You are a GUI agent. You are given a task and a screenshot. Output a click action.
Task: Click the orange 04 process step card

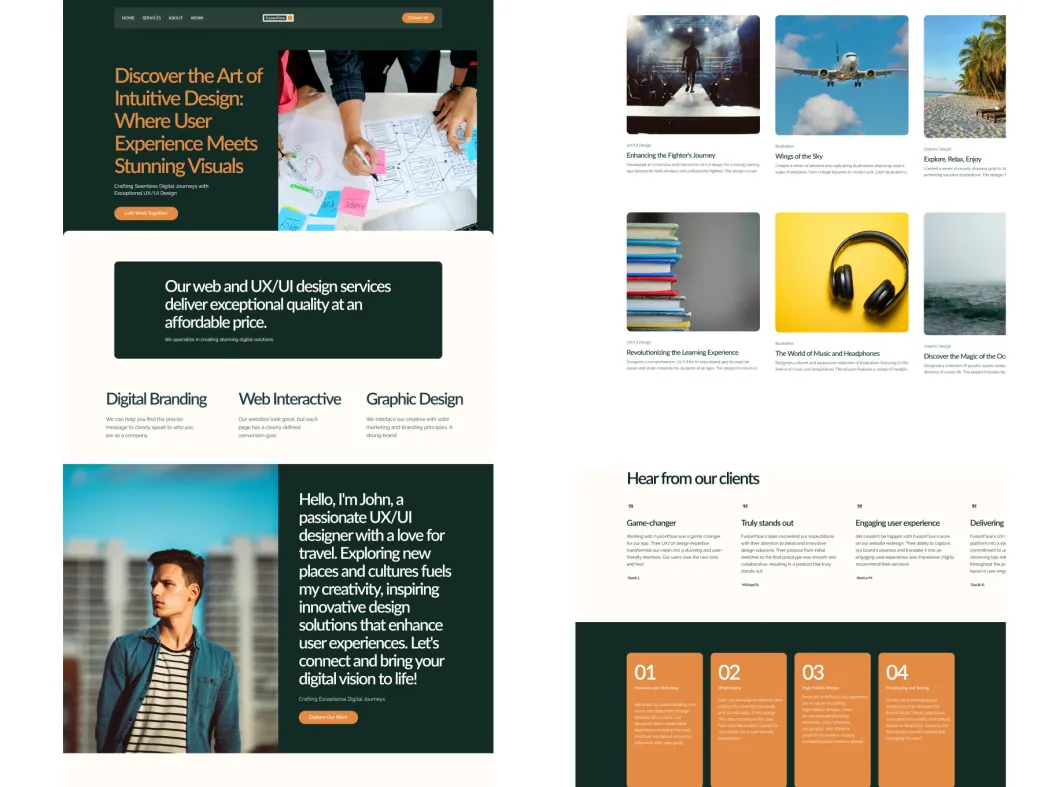(x=916, y=720)
